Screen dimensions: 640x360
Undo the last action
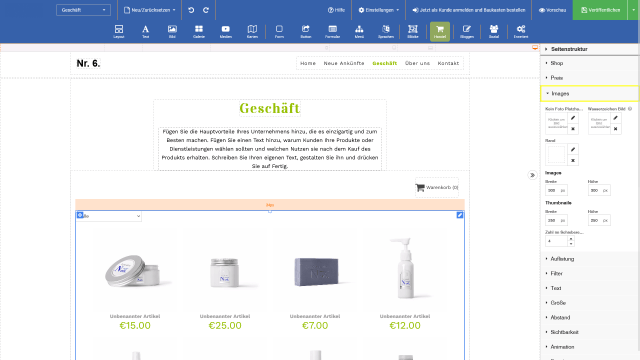[191, 10]
